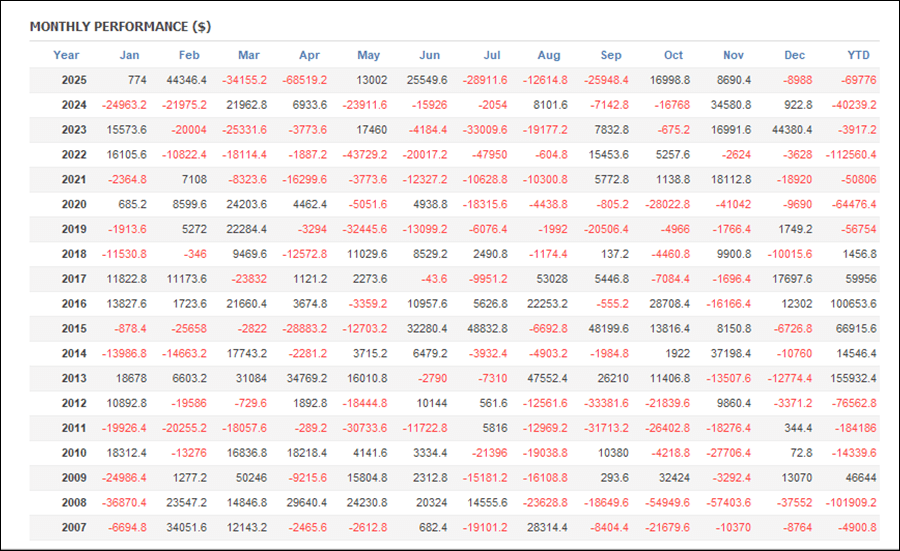Click the Jan column header

(x=129, y=55)
